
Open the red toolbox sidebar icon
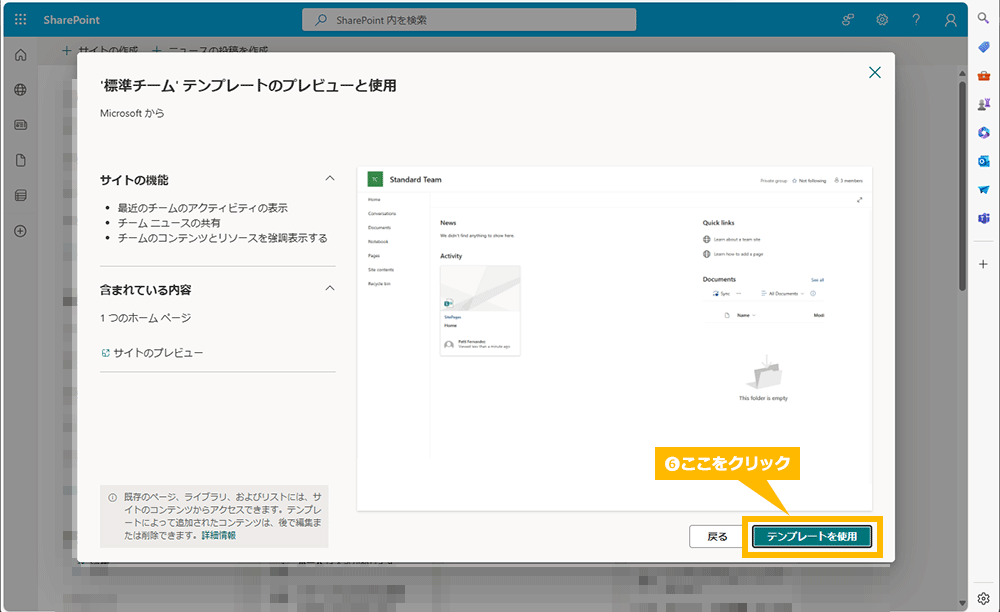click(x=983, y=76)
